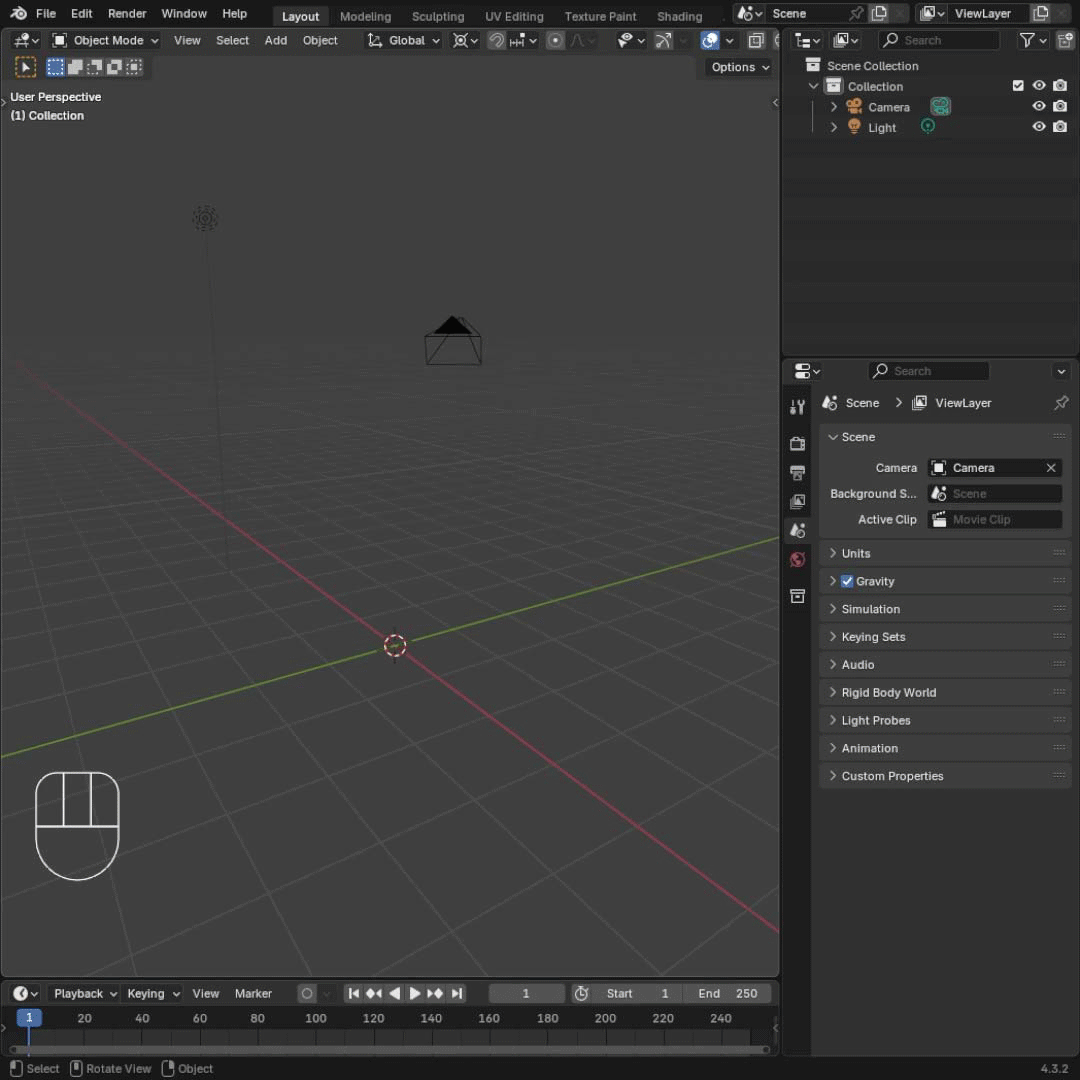
Task: Open the Render menu
Action: tap(127, 13)
